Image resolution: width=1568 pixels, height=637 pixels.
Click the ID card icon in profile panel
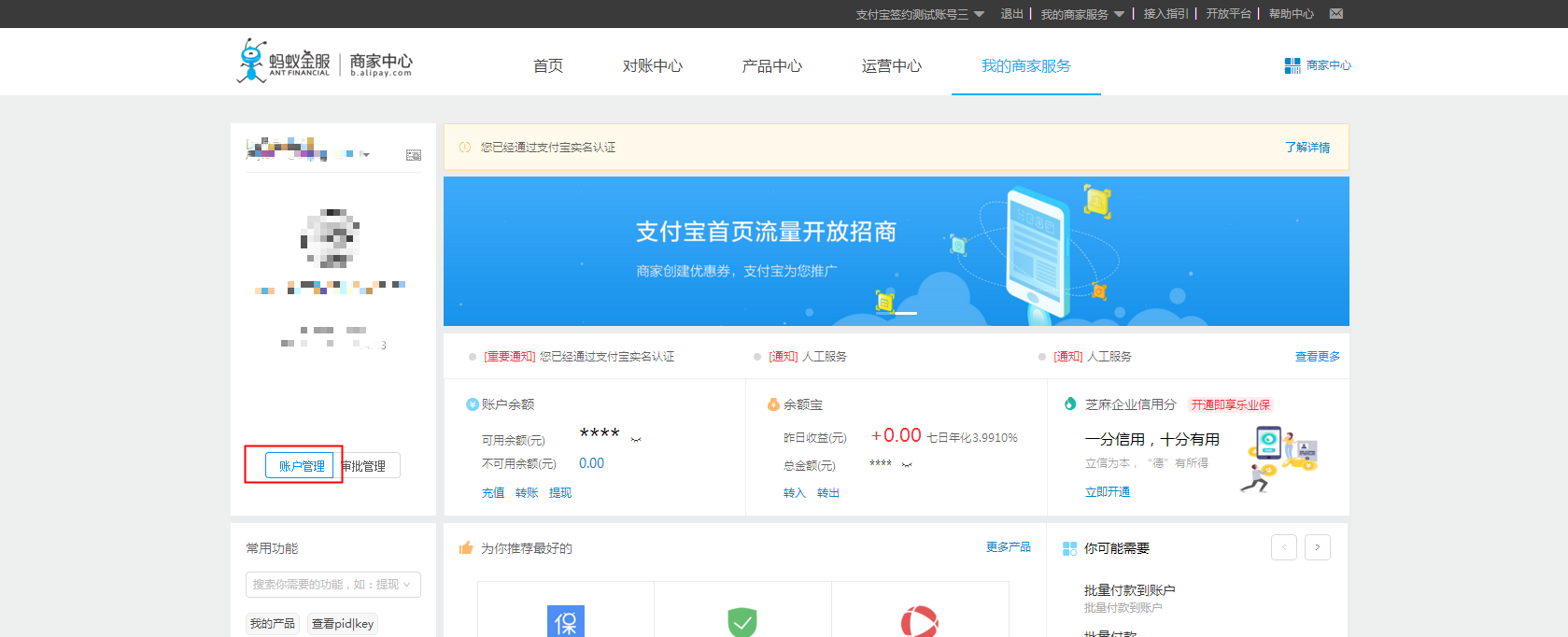(414, 155)
